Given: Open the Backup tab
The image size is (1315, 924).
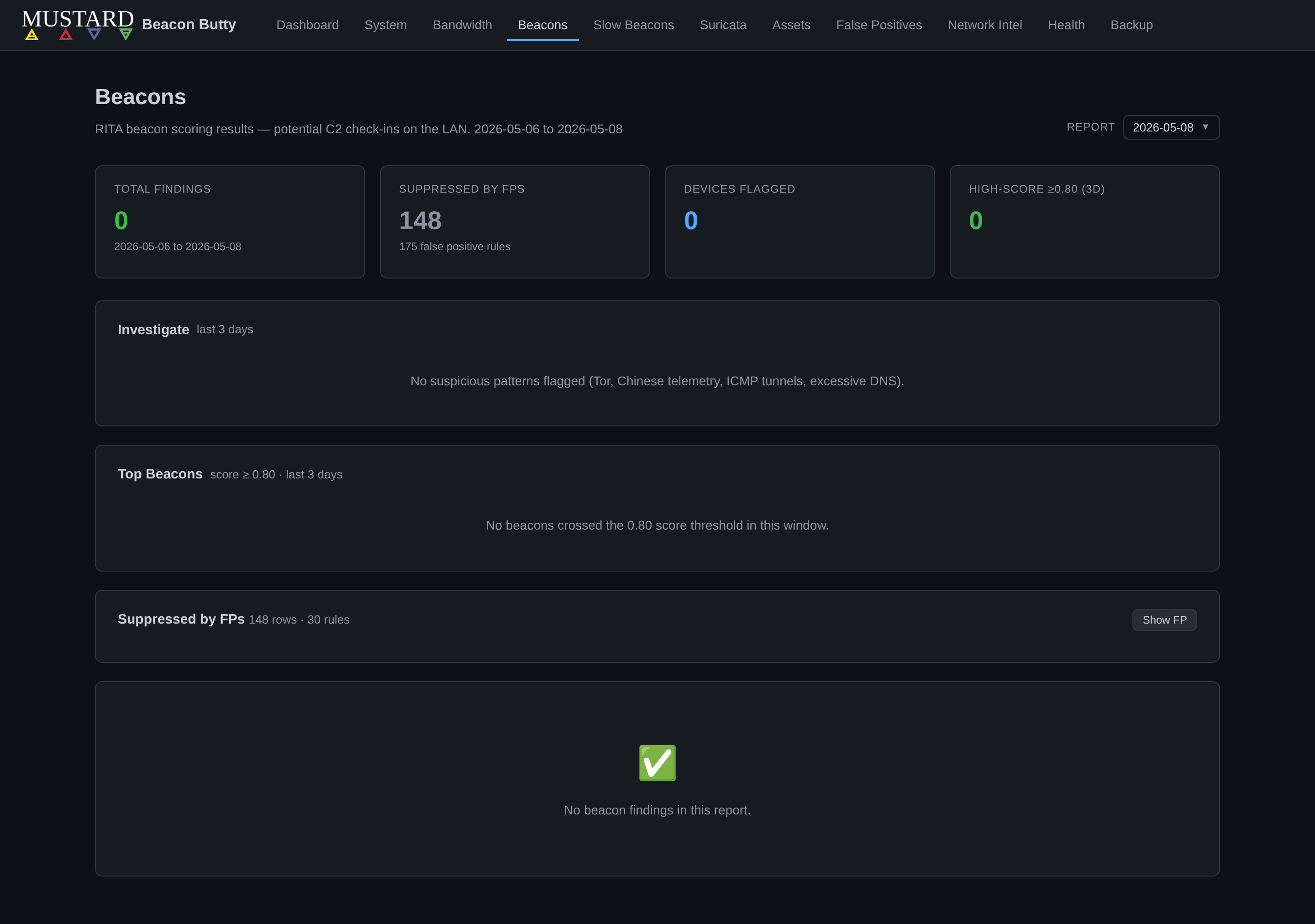Looking at the screenshot, I should pyautogui.click(x=1131, y=25).
